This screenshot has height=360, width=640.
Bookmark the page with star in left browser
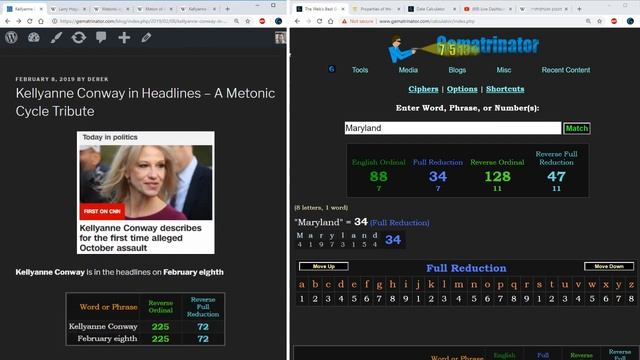(x=248, y=21)
